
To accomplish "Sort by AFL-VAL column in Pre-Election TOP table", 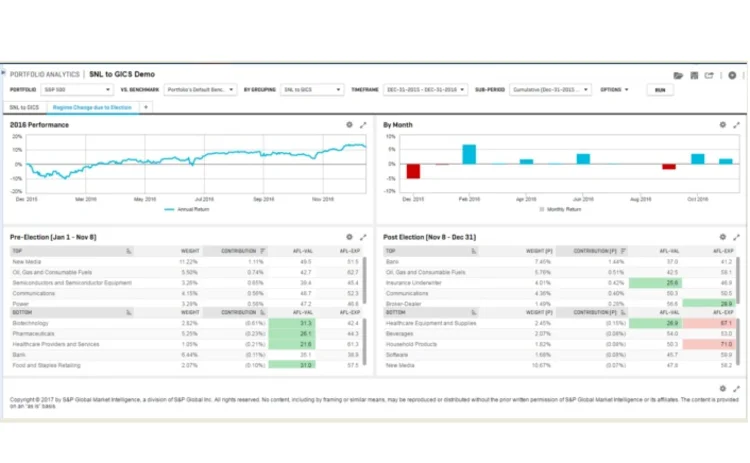I will tap(302, 251).
